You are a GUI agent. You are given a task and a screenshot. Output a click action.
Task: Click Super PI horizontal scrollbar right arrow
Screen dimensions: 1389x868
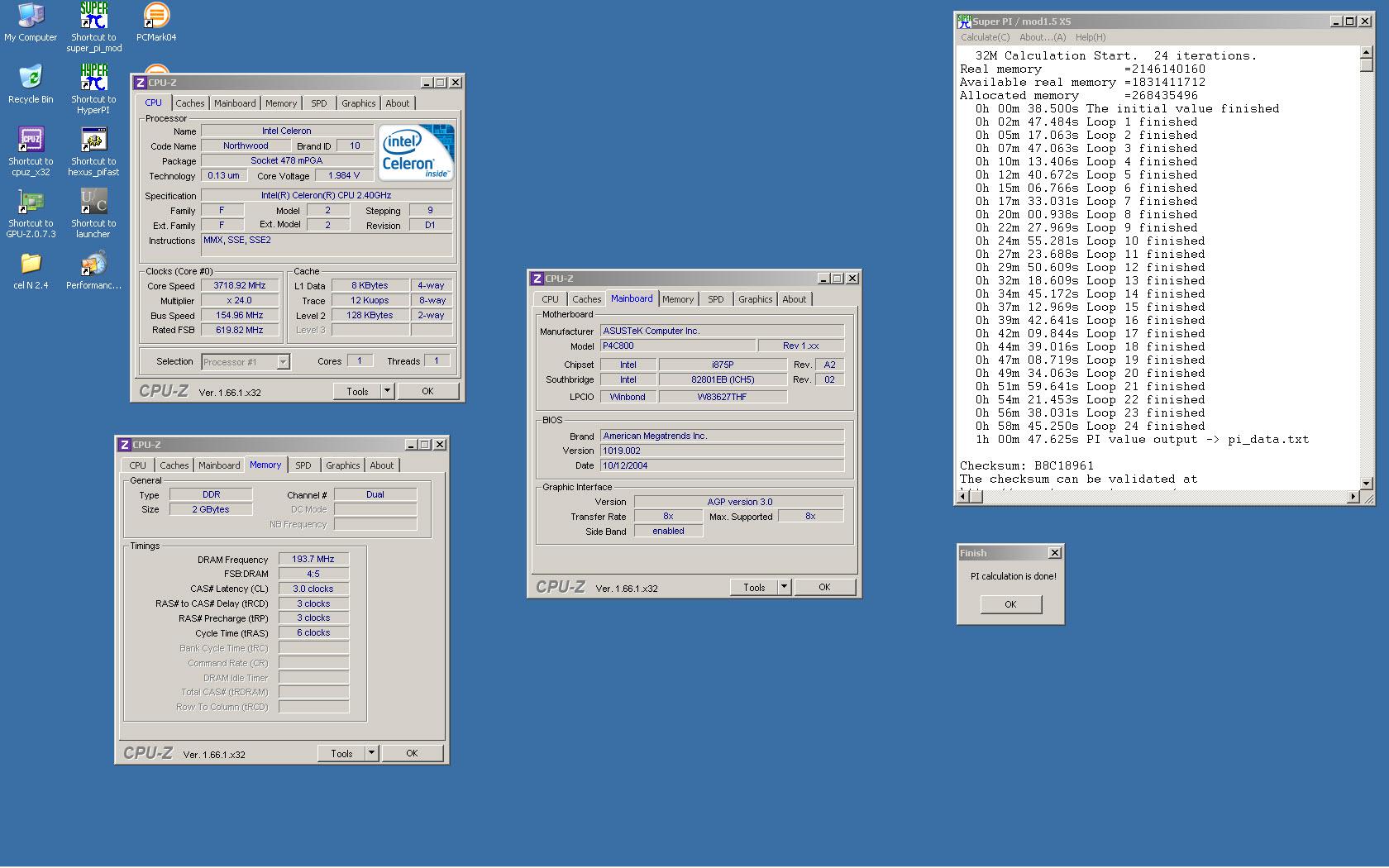[x=1353, y=496]
